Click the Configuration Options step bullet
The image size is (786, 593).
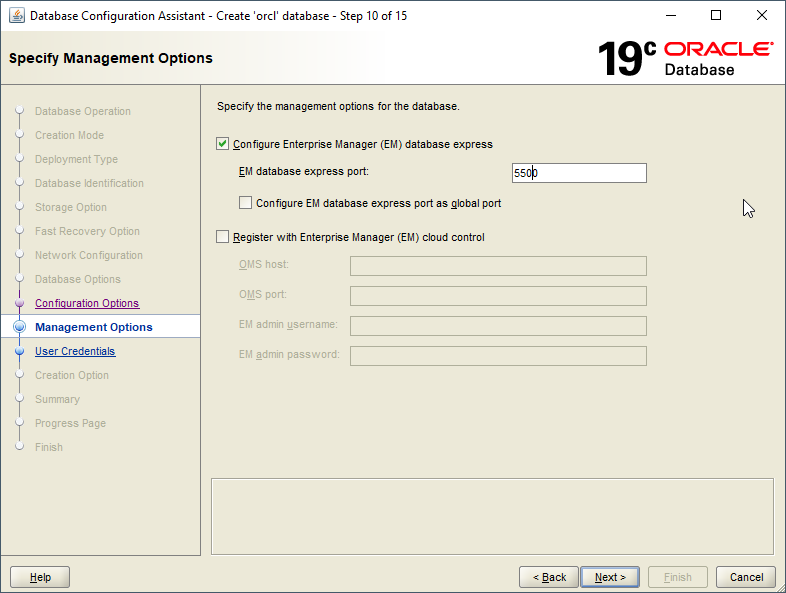pyautogui.click(x=19, y=303)
